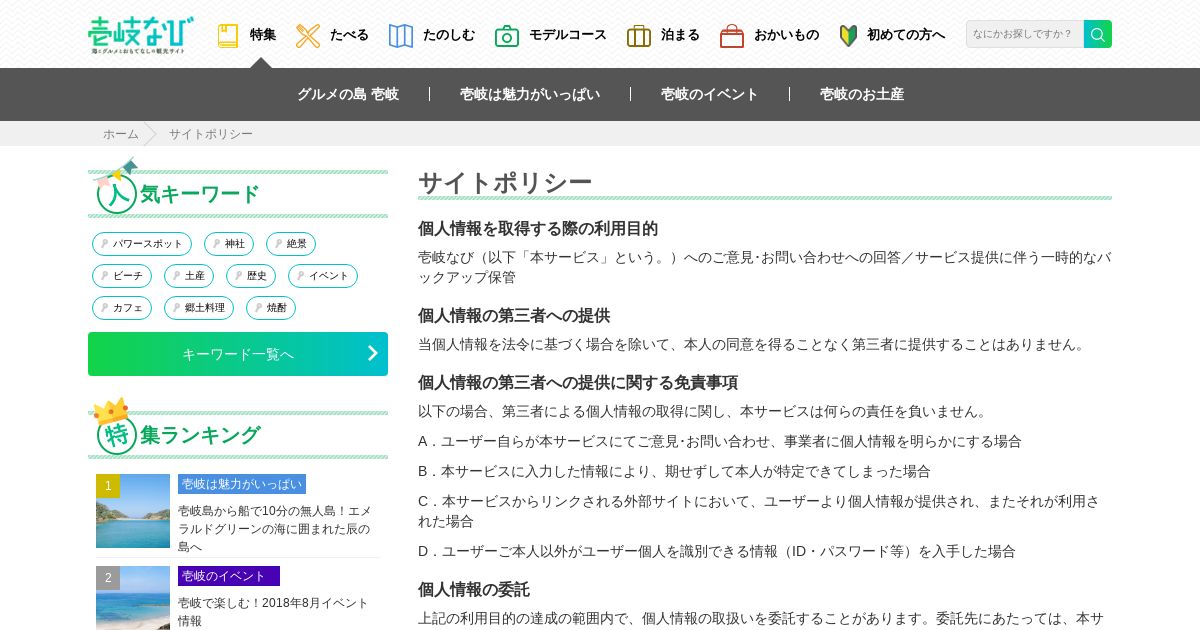Screen dimensions: 1200x630
Task: Click the たべる fork and knife icon
Action: pyautogui.click(x=308, y=36)
